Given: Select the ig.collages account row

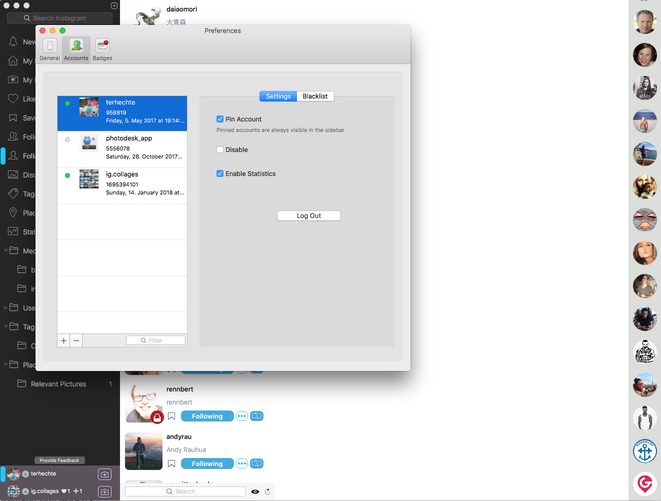Looking at the screenshot, I should (122, 185).
